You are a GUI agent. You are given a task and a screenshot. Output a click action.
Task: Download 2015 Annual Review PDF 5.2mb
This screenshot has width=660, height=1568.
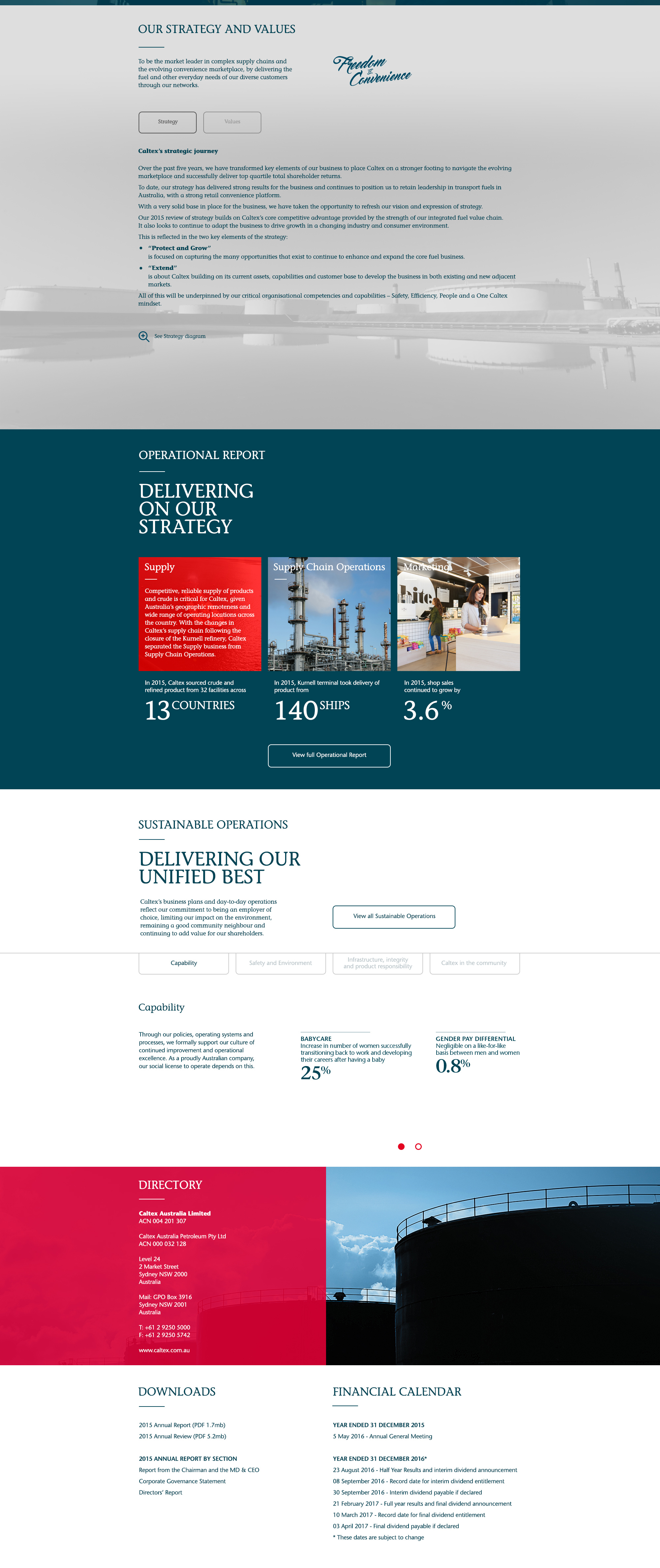click(182, 1436)
